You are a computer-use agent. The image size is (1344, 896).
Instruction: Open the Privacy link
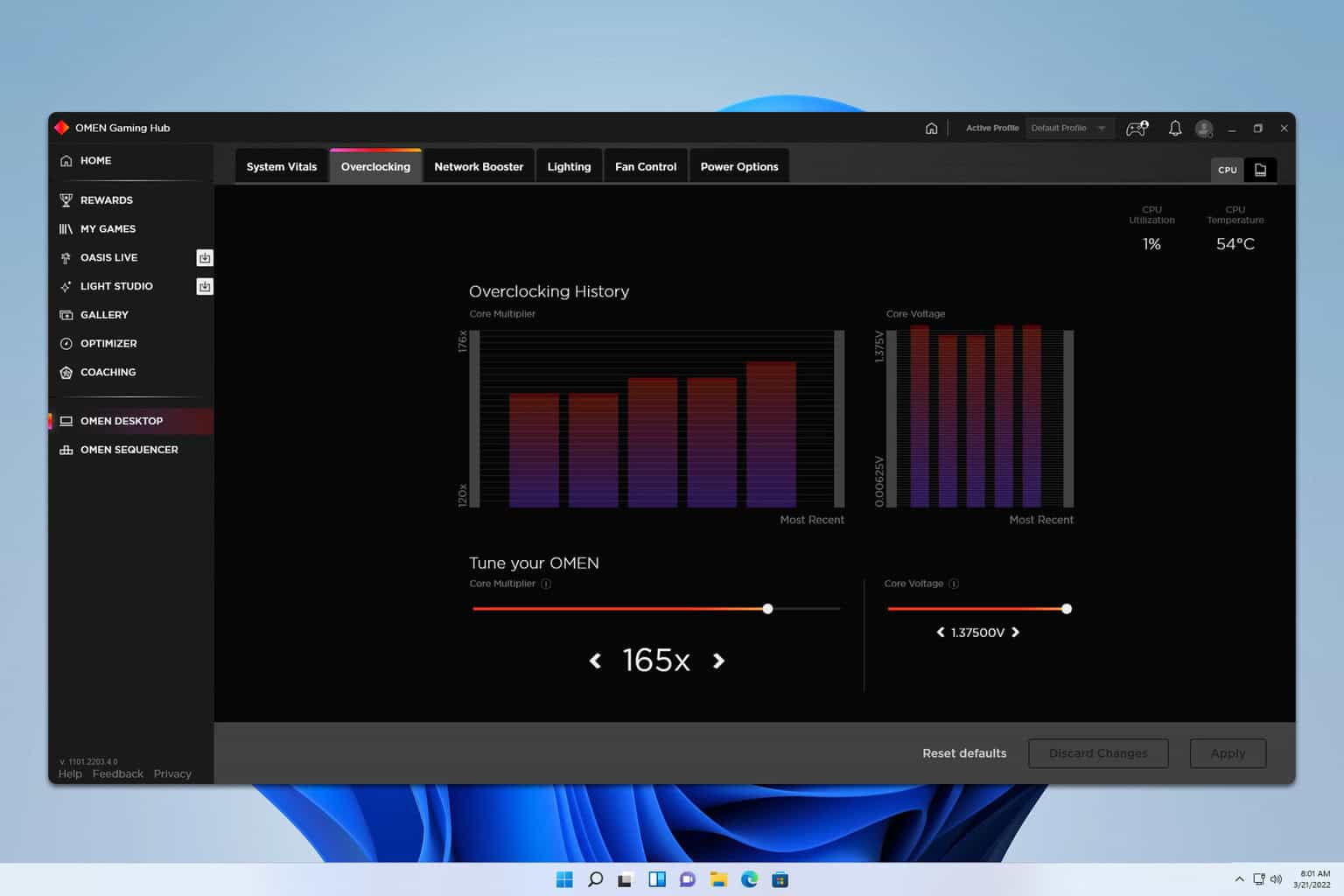tap(172, 774)
